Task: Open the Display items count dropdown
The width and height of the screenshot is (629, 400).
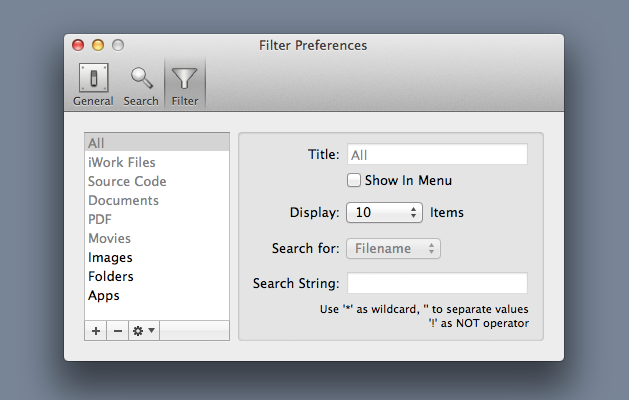Action: pos(386,212)
